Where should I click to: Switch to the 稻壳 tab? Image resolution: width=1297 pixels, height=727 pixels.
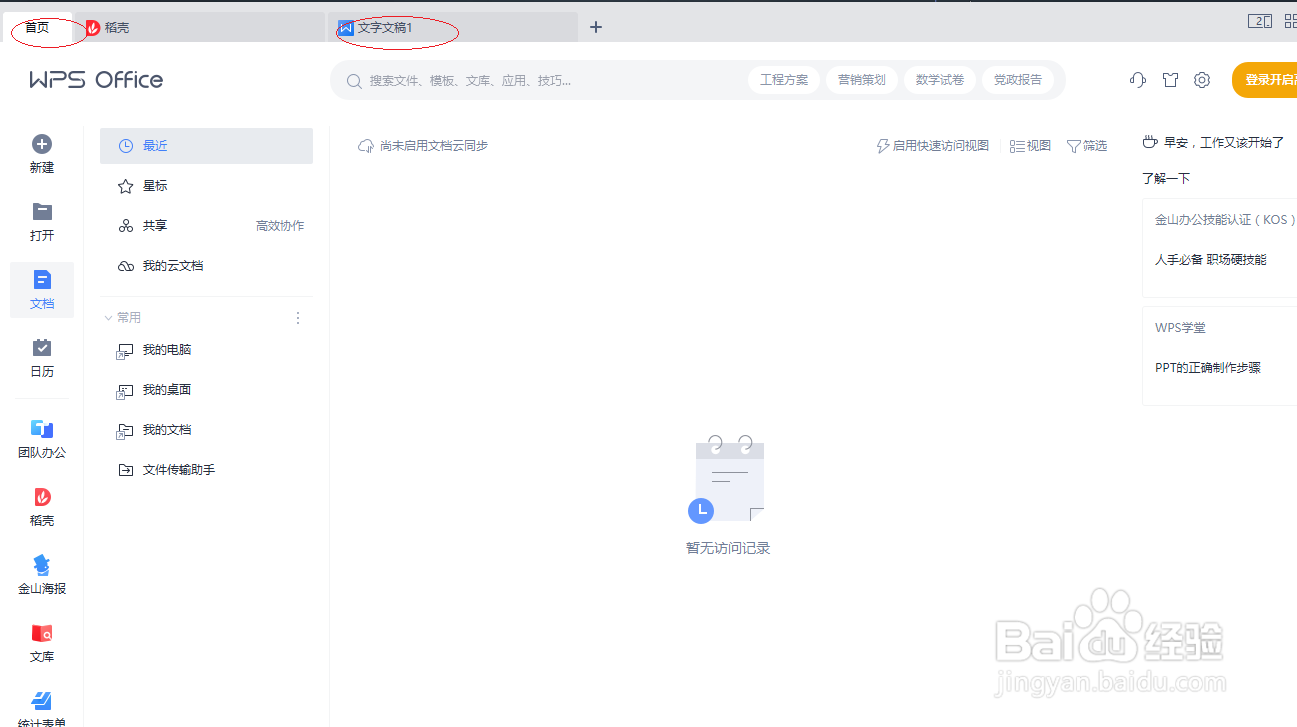[x=200, y=27]
